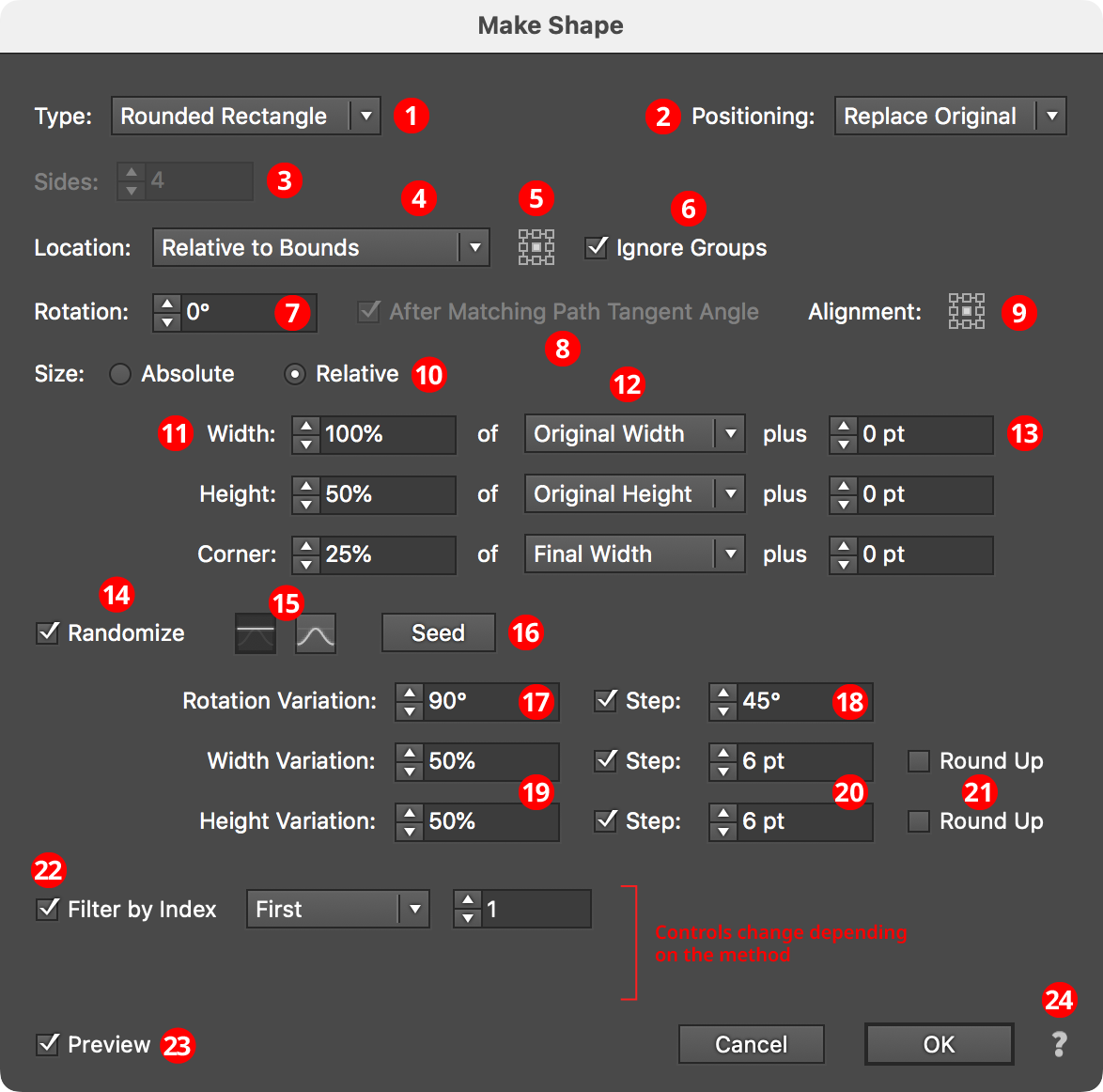This screenshot has height=1092, width=1103.
Task: Select the flat random distribution icon
Action: tap(255, 632)
